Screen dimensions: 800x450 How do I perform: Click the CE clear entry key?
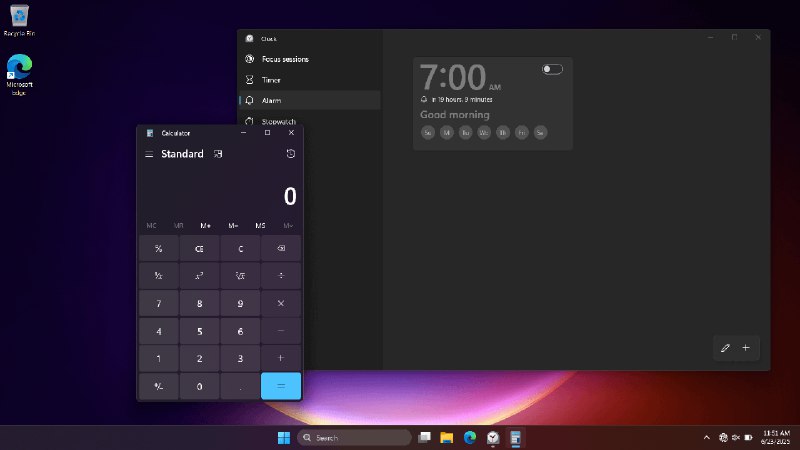point(199,248)
